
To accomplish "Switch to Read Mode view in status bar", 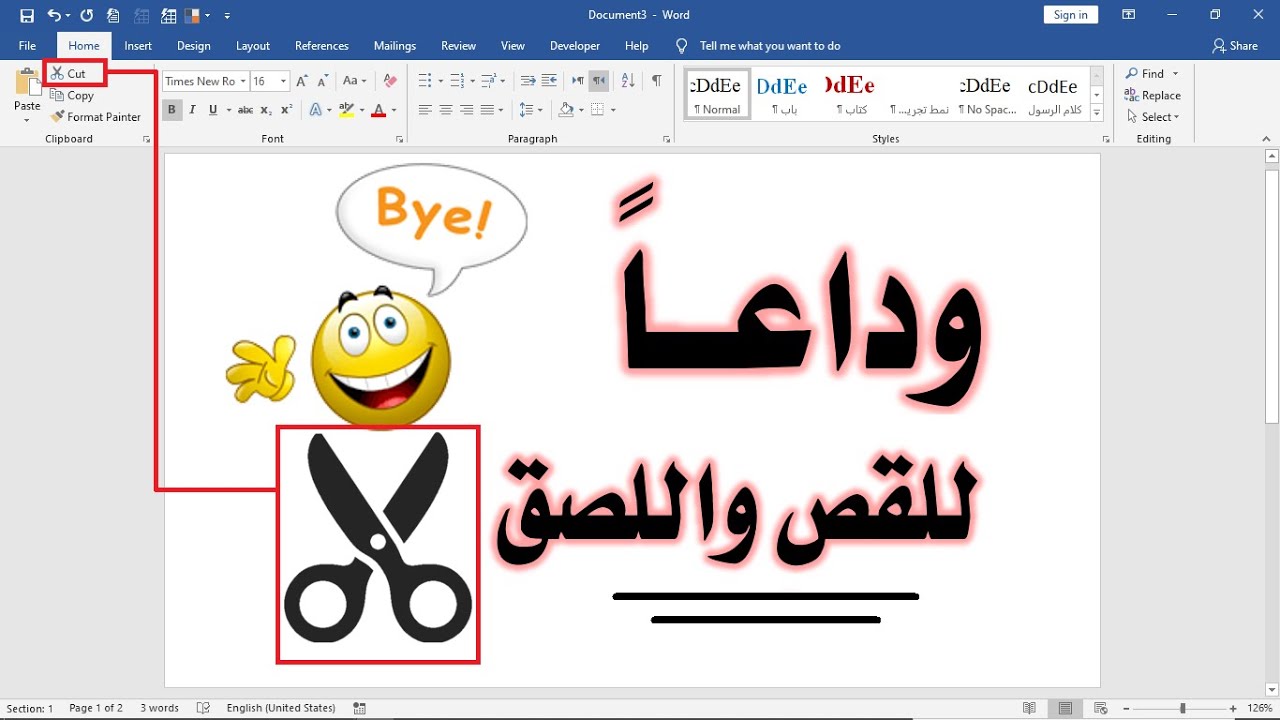I will pos(1029,708).
